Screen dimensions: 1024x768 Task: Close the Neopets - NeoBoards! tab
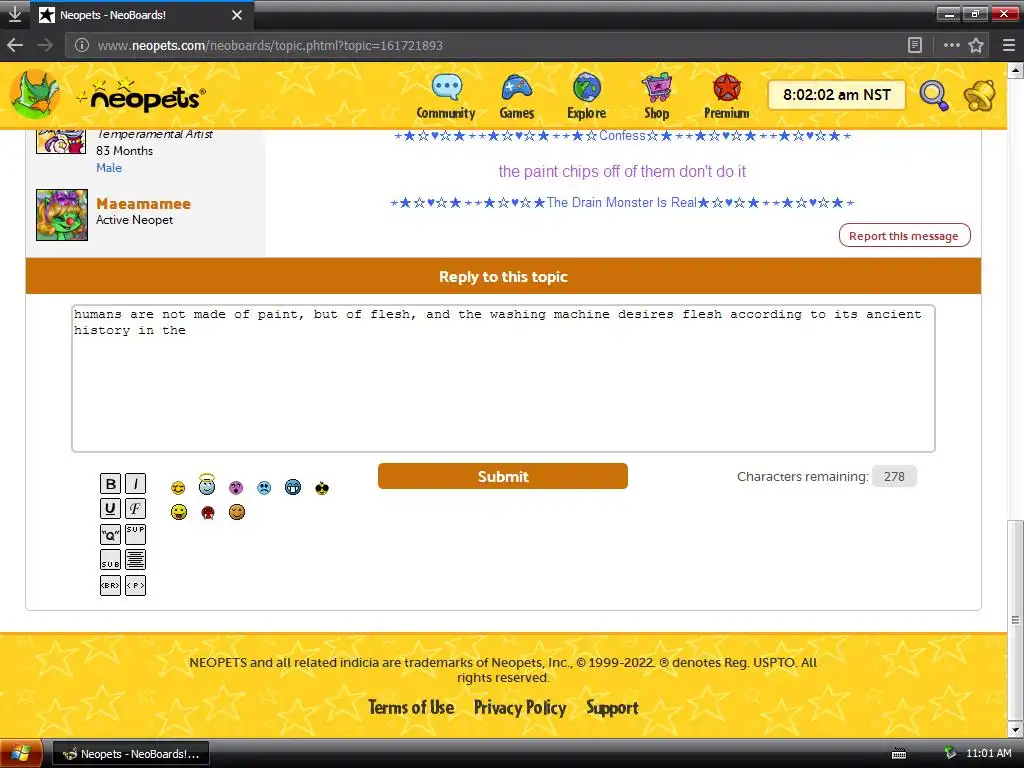pos(237,15)
